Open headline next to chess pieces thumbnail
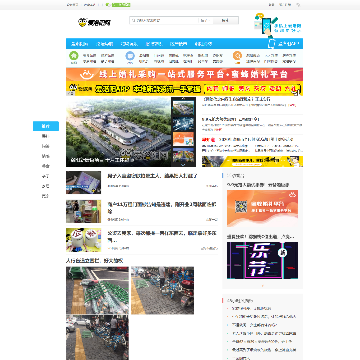The width and height of the screenshot is (360, 360). (162, 236)
